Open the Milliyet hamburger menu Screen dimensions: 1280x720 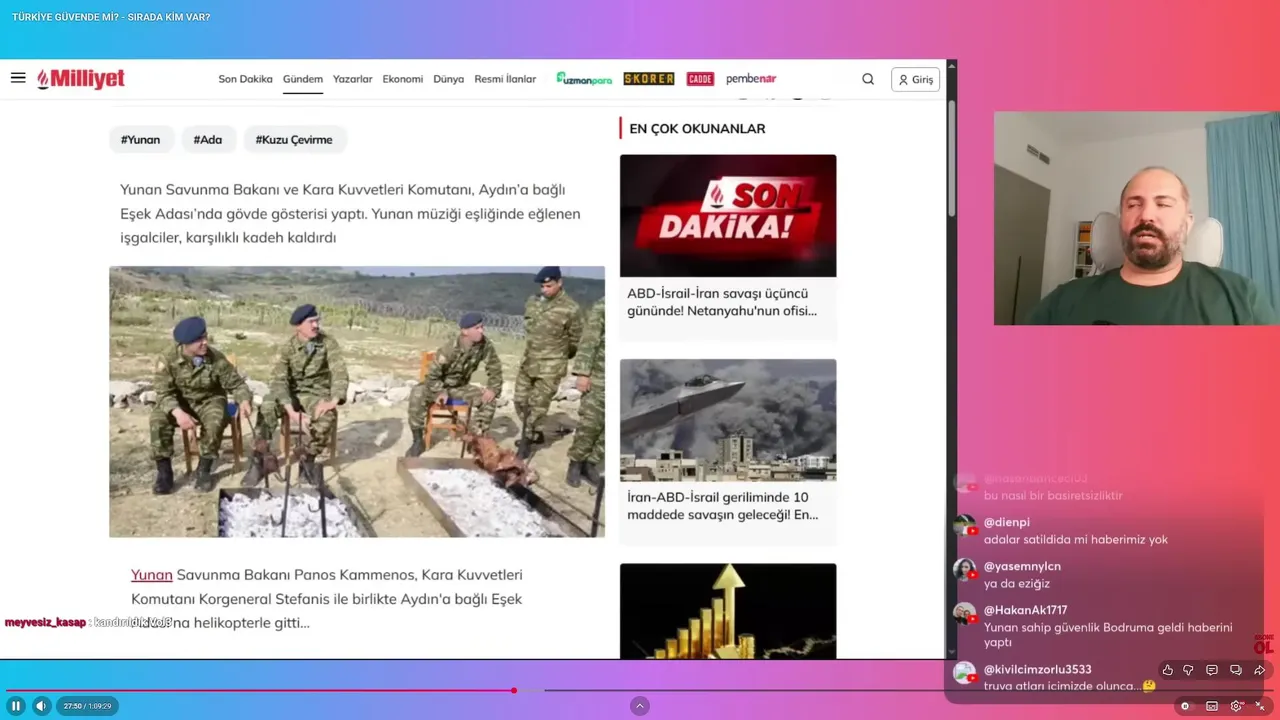(x=18, y=78)
